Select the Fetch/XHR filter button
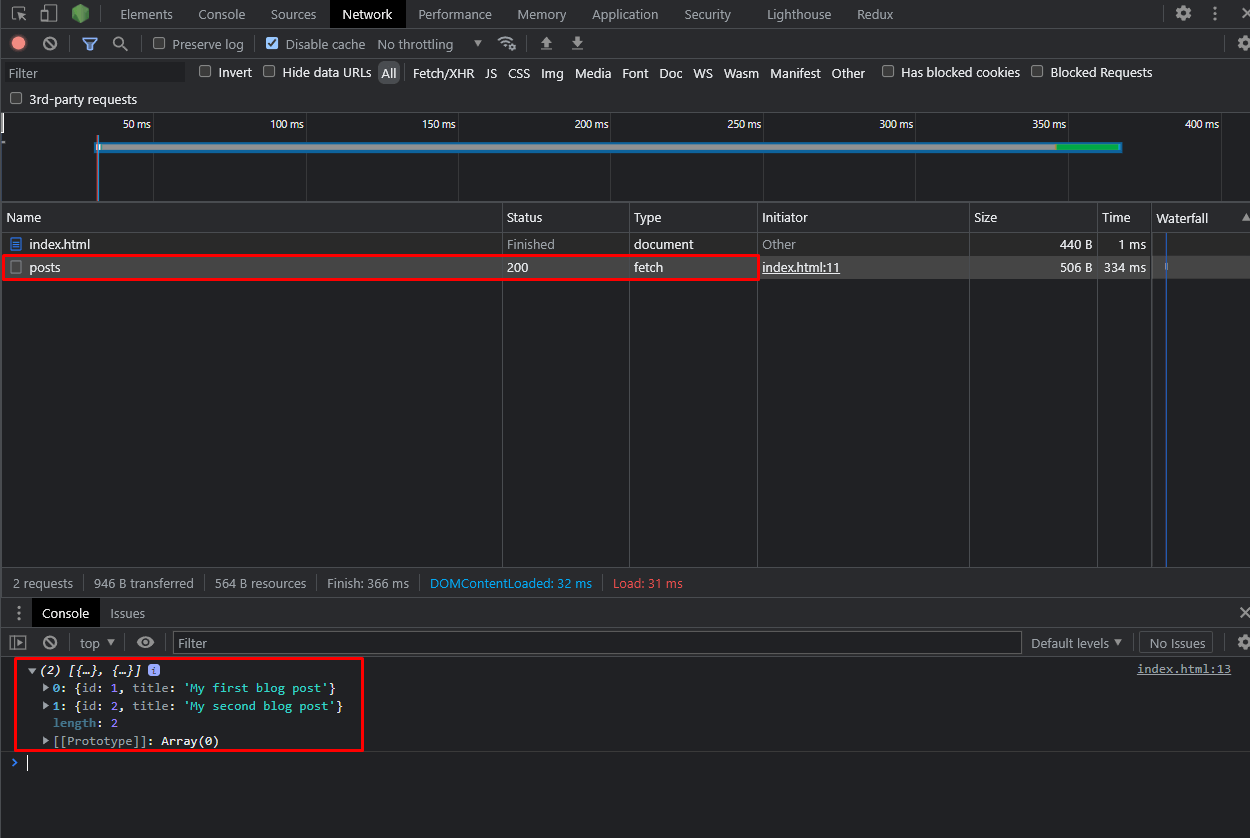 click(x=443, y=73)
